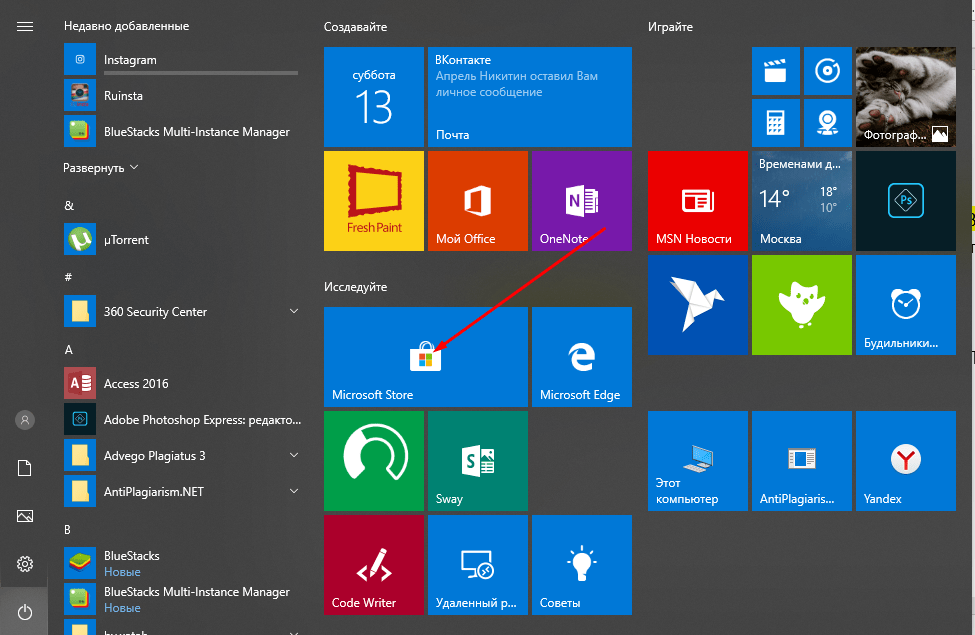
Task: Open the green speed meter tile
Action: (374, 461)
